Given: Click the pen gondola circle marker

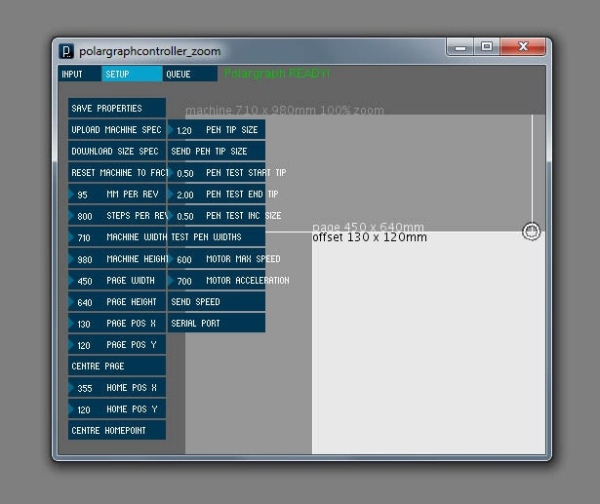Looking at the screenshot, I should [x=531, y=231].
